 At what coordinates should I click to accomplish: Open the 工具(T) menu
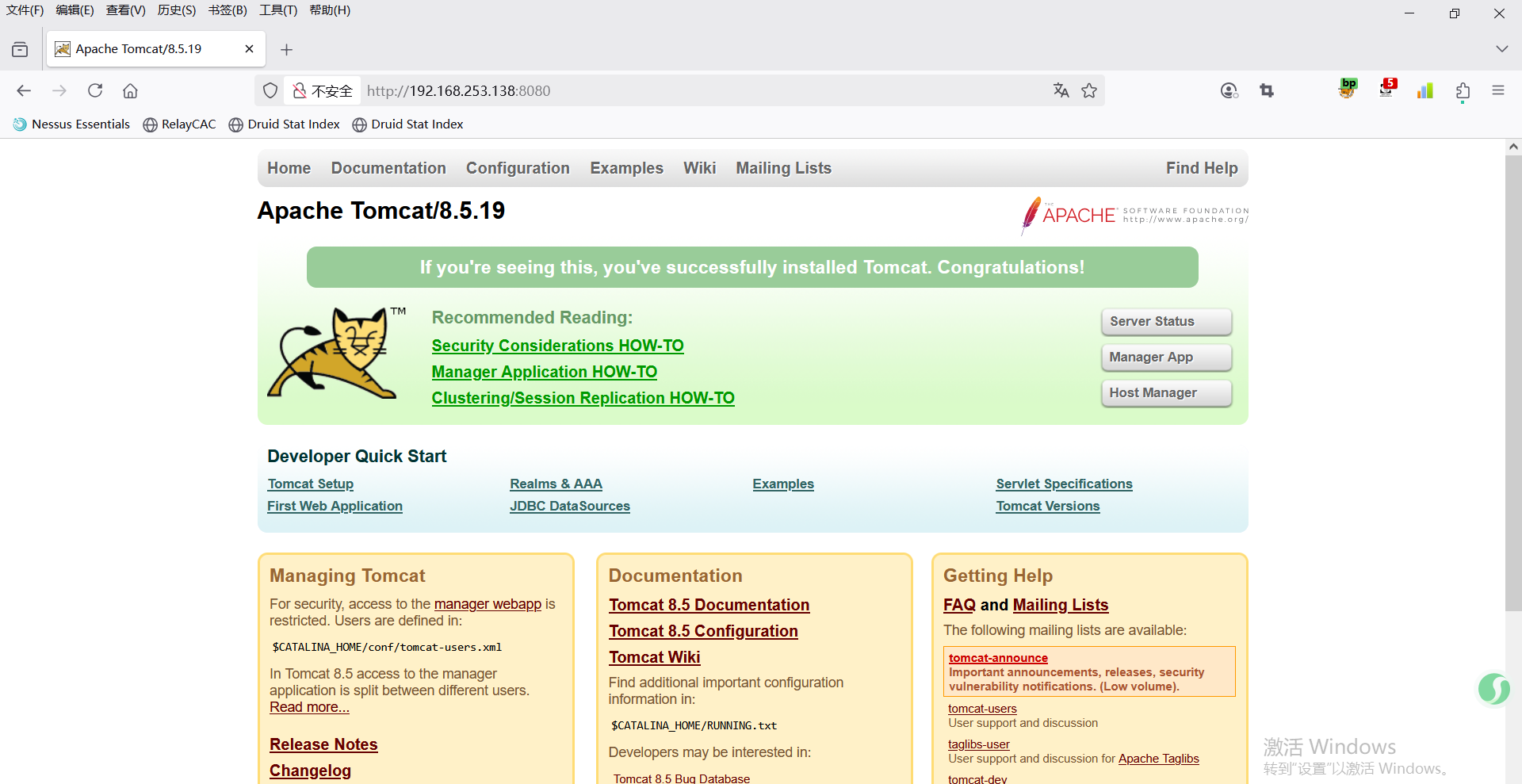278,10
